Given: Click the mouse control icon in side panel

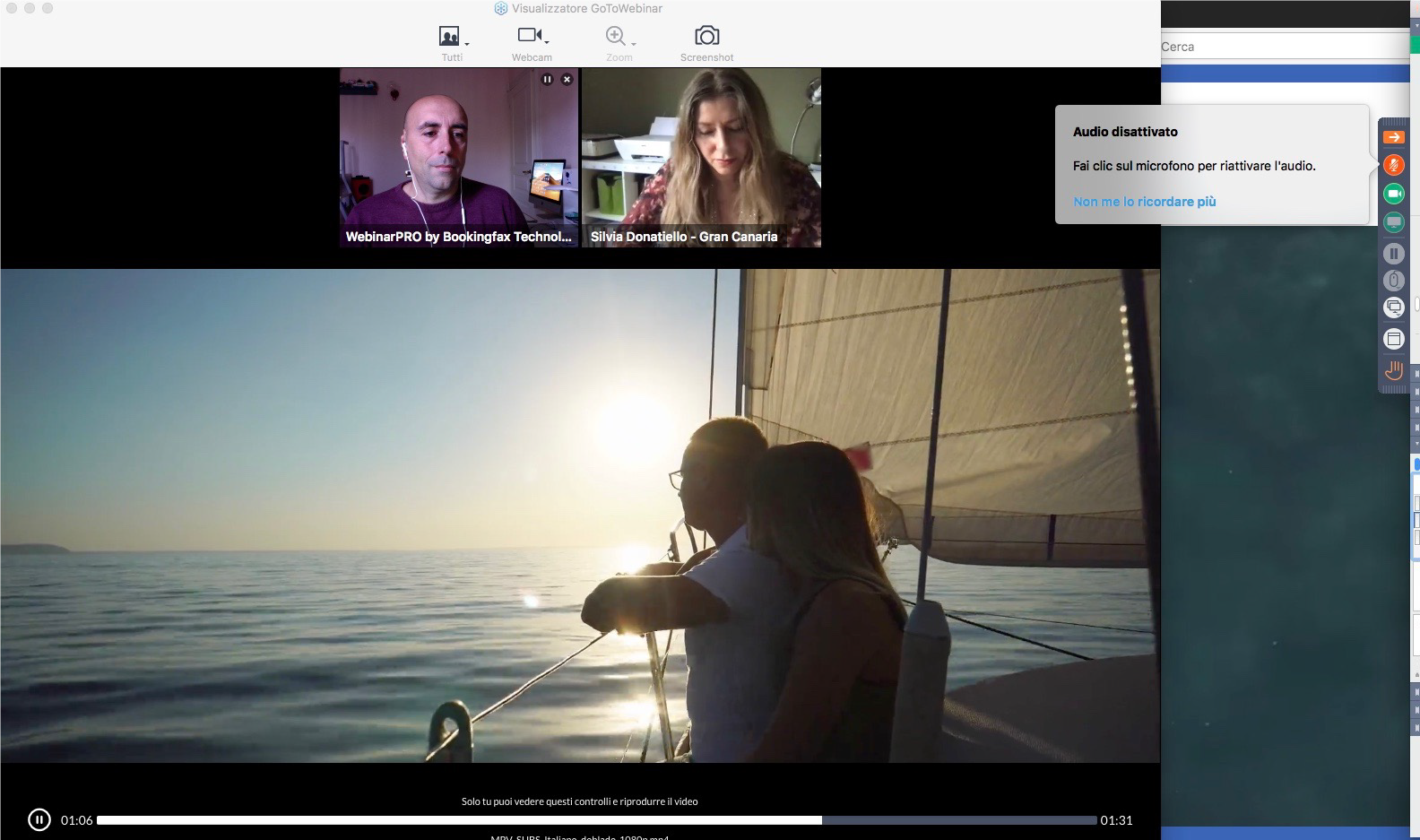Looking at the screenshot, I should click(x=1393, y=281).
